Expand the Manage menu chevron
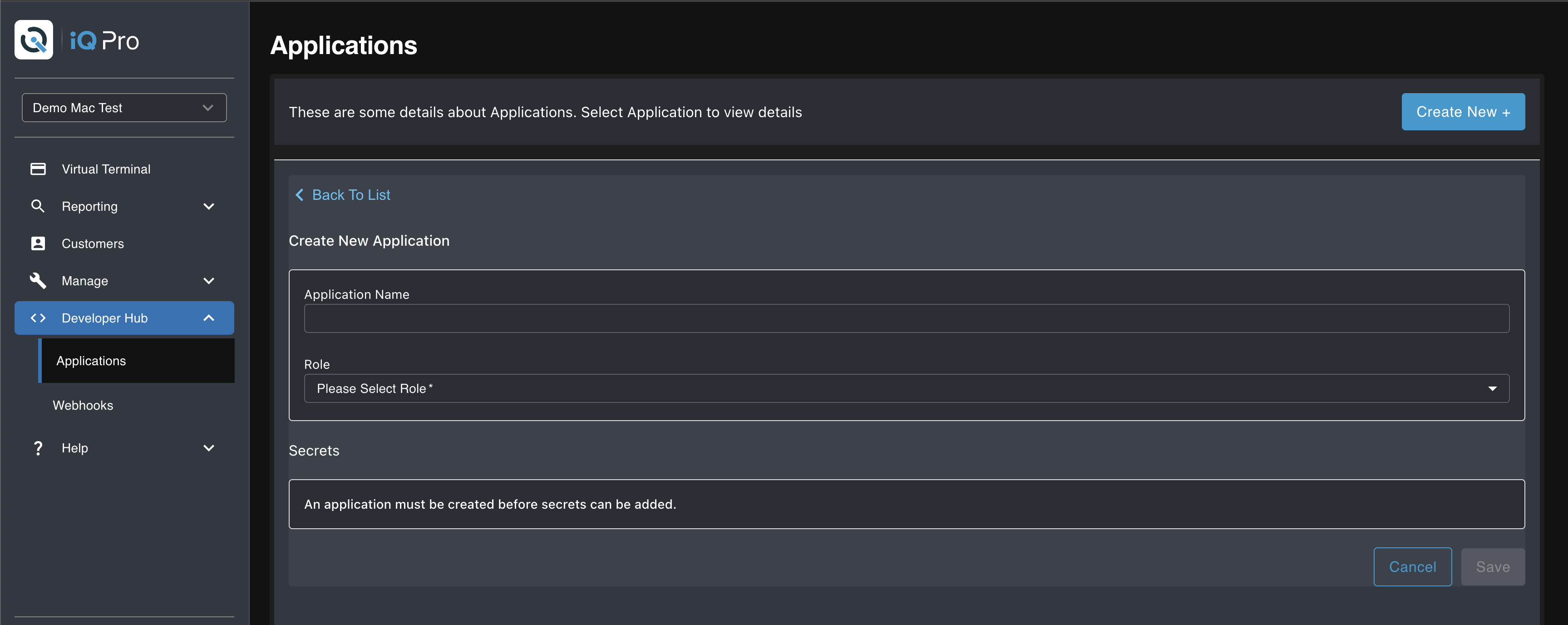 coord(209,280)
